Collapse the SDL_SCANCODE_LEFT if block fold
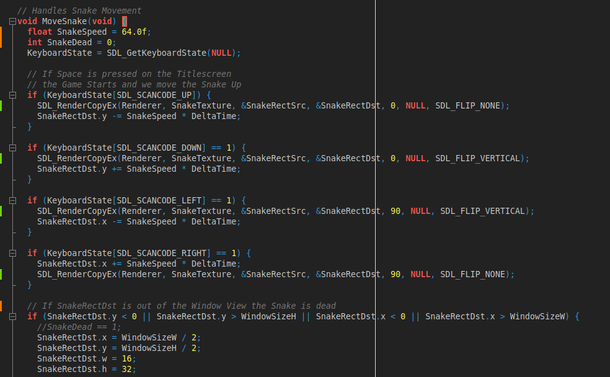Image resolution: width=610 pixels, height=377 pixels. tap(12, 200)
